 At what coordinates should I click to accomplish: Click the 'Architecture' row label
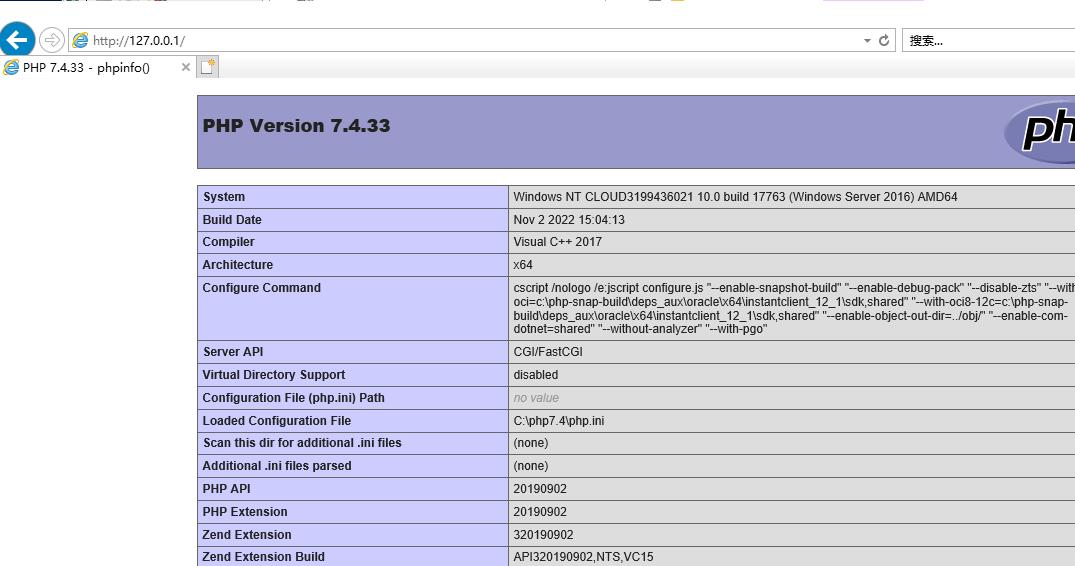[237, 264]
